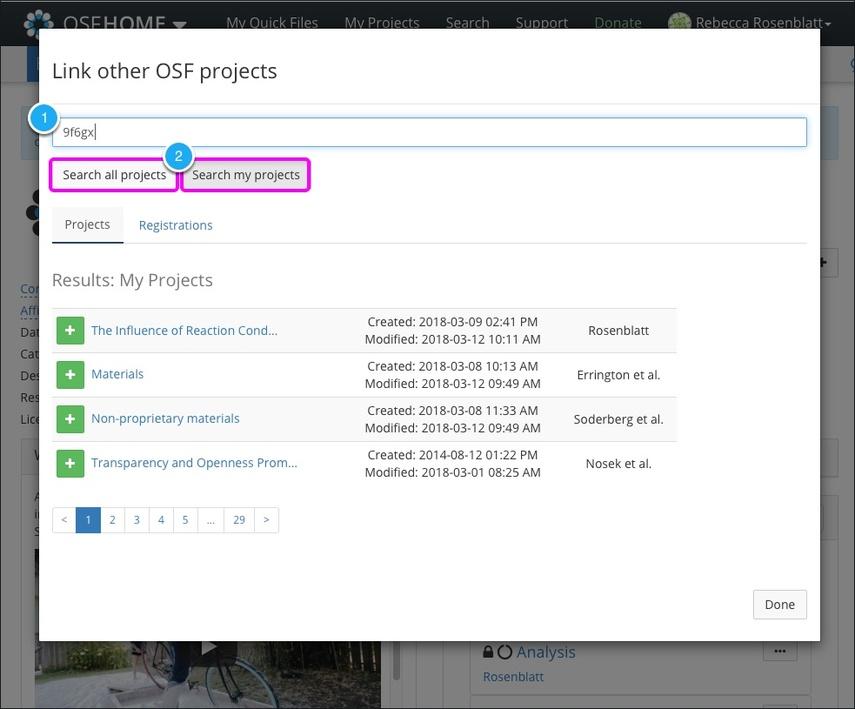
Task: Focus the project search field containing 9f6gx
Action: [429, 132]
